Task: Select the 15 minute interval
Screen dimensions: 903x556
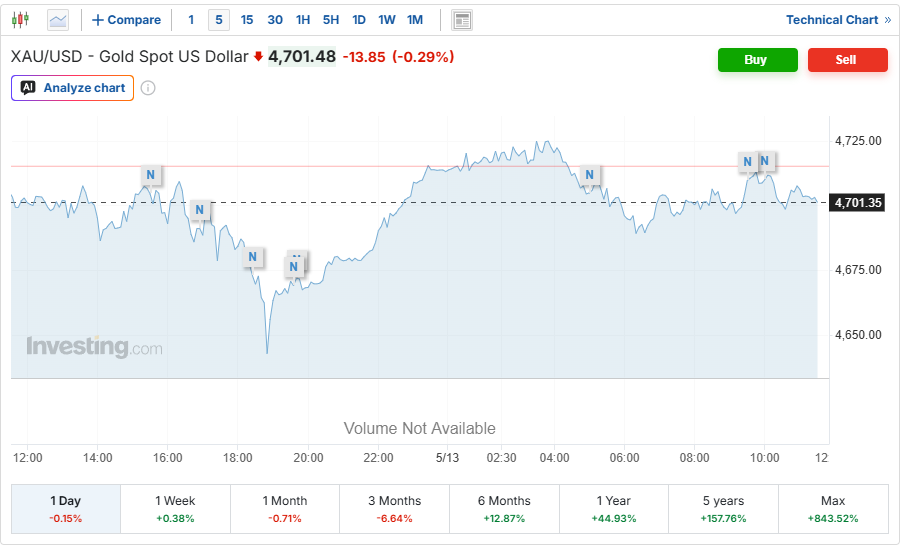Action: (246, 20)
